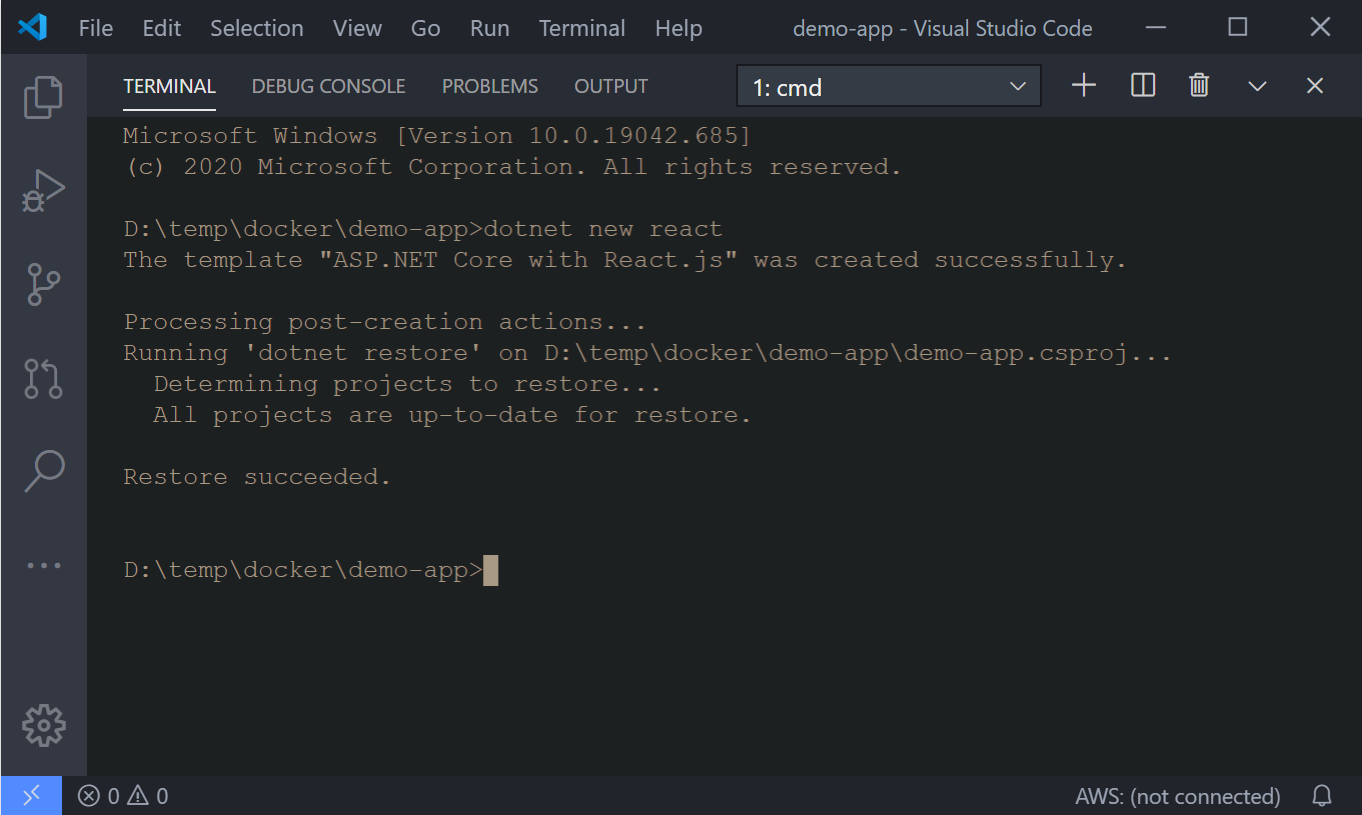The image size is (1362, 815).
Task: Click the AWS (not connected) status item
Action: pos(1177,796)
